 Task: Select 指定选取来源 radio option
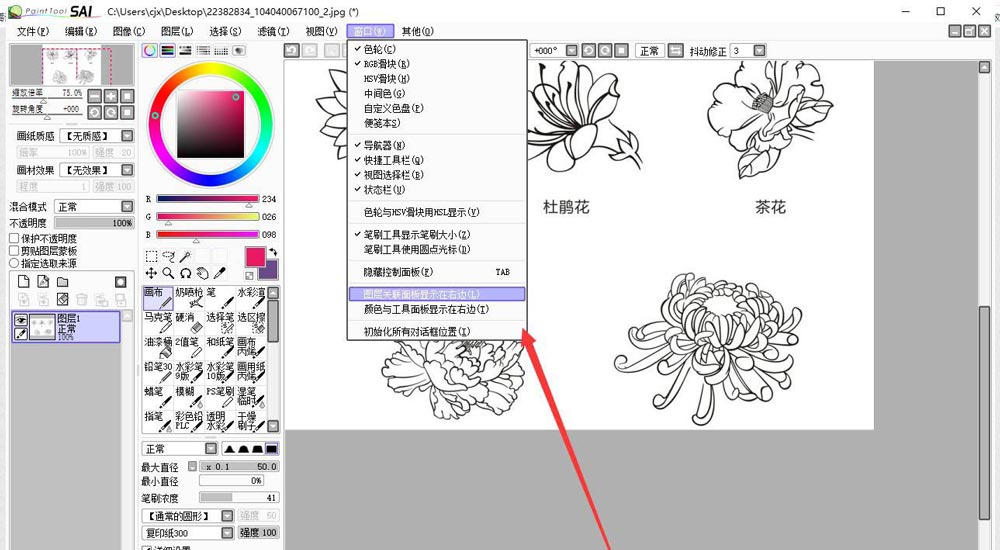click(x=14, y=263)
